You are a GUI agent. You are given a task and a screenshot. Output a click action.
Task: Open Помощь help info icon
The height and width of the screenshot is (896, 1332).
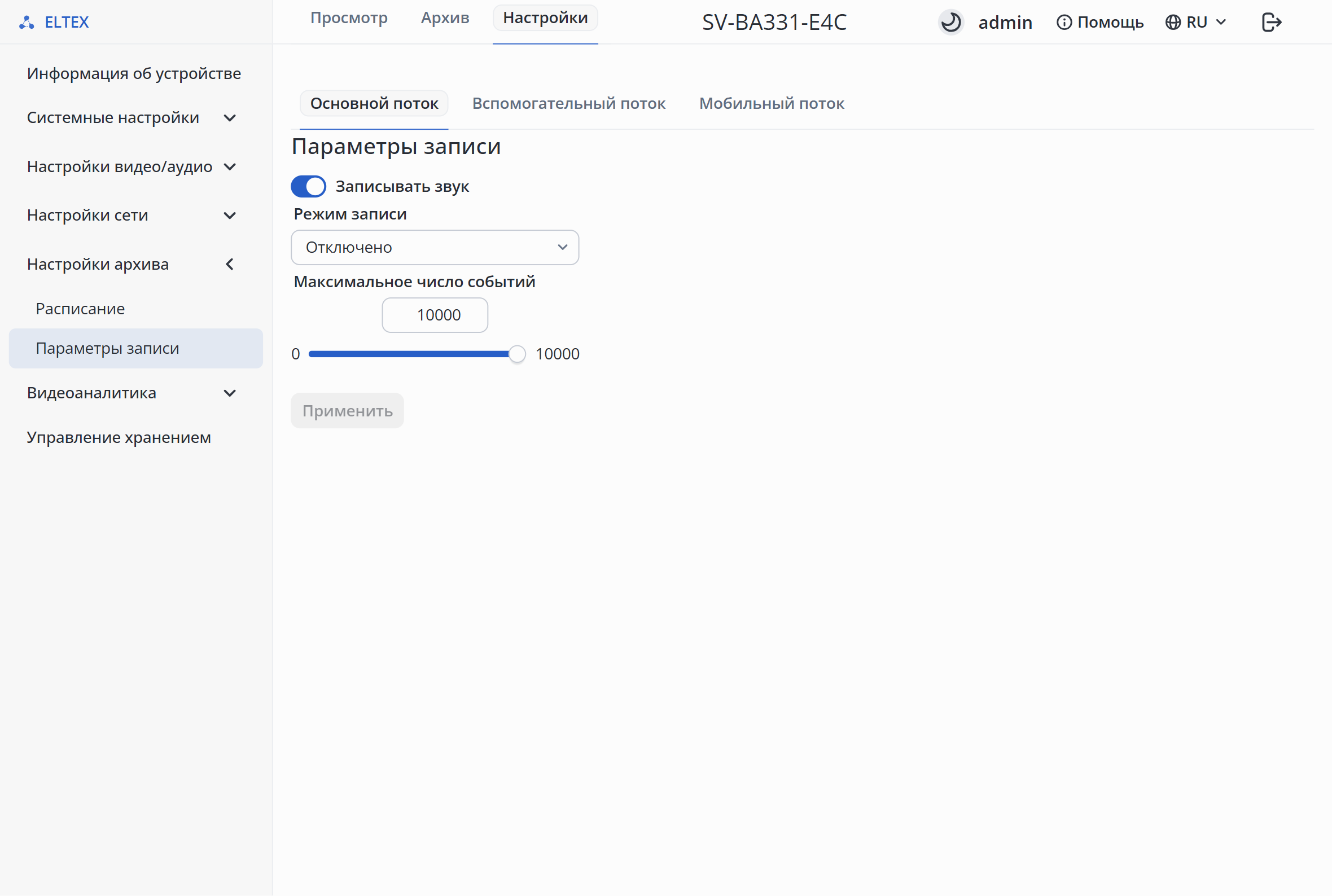(x=1063, y=22)
